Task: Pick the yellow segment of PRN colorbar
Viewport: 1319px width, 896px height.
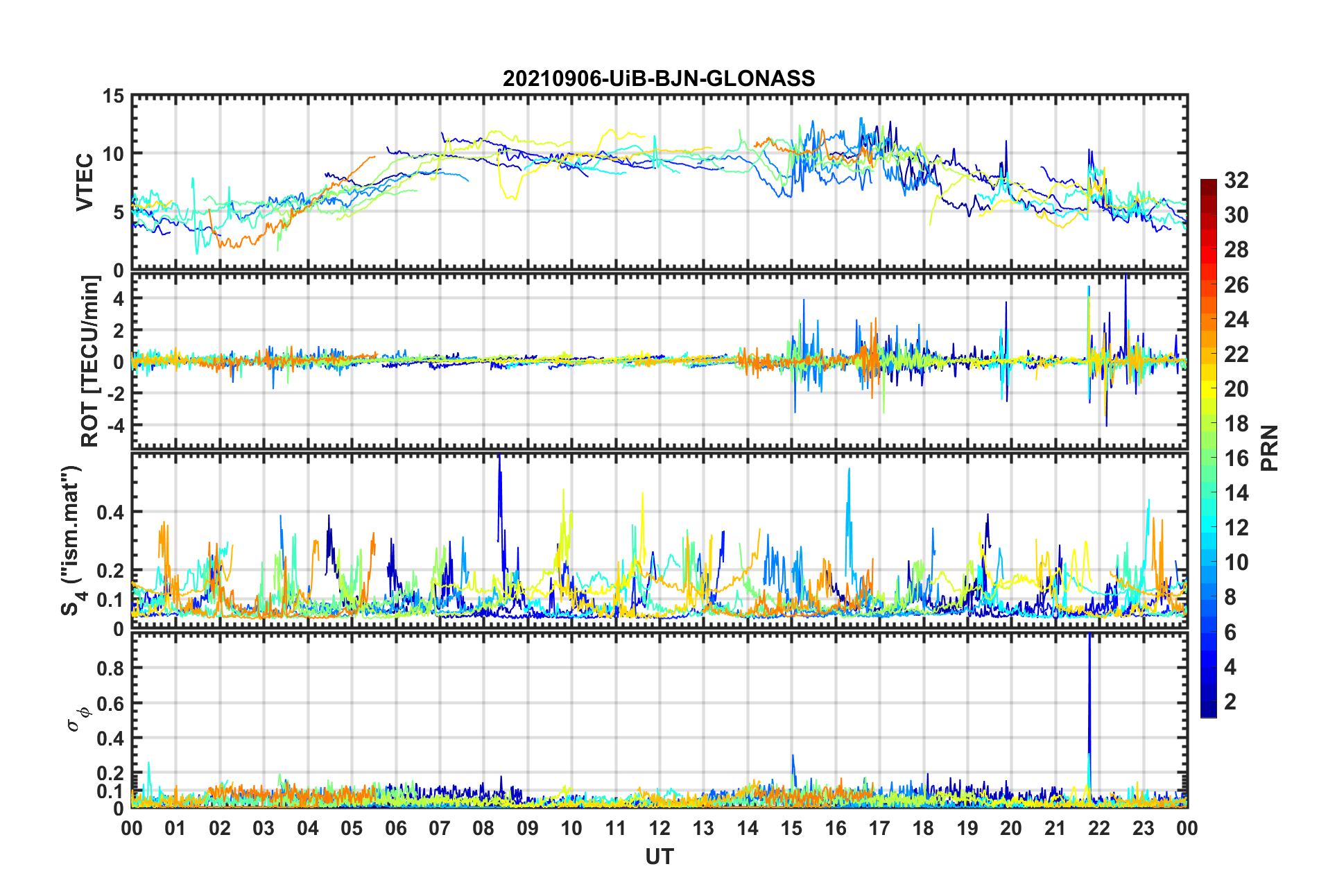Action: click(x=1209, y=388)
